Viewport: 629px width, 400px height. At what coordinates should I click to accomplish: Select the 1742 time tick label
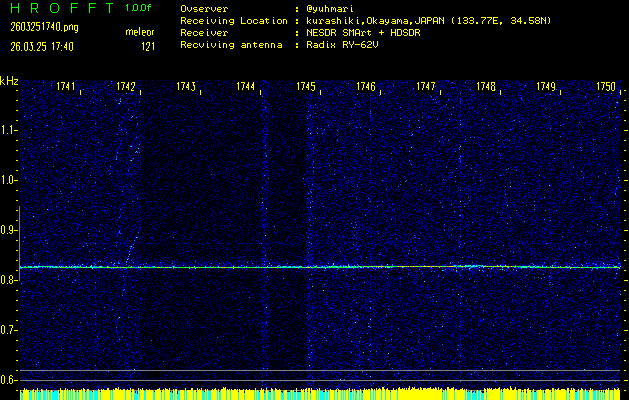pyautogui.click(x=126, y=87)
